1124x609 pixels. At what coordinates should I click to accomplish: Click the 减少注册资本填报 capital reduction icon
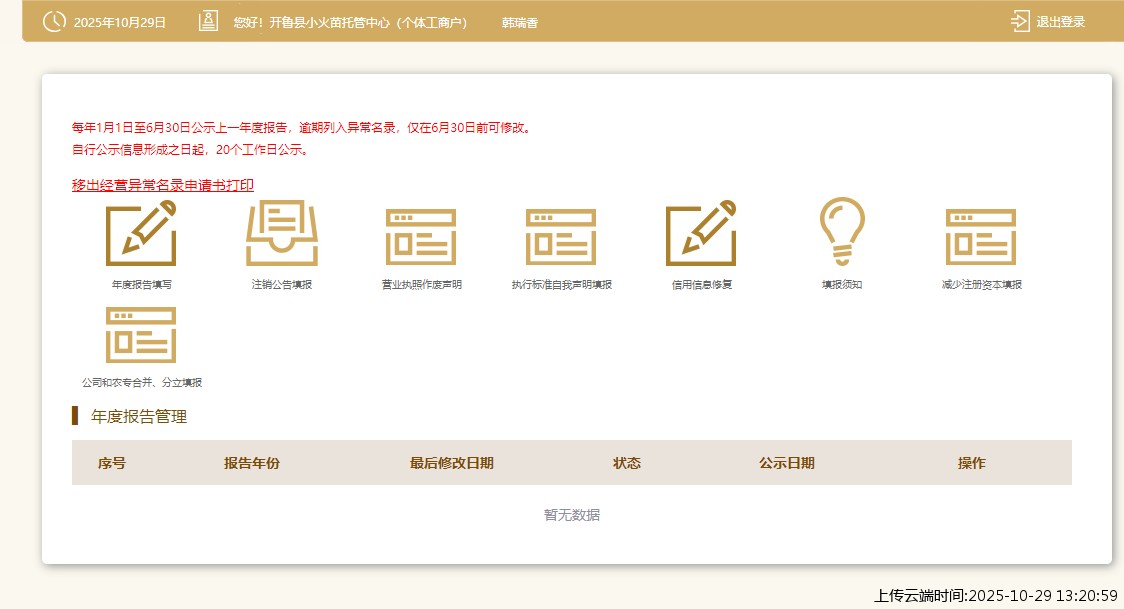pos(981,235)
